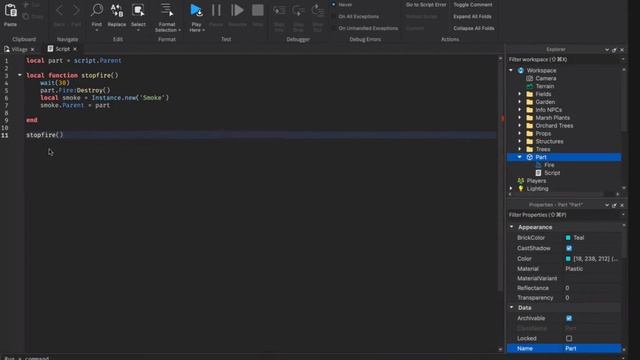Viewport: 640px width, 360px height.
Task: Collapse the Data properties section
Action: (x=511, y=307)
